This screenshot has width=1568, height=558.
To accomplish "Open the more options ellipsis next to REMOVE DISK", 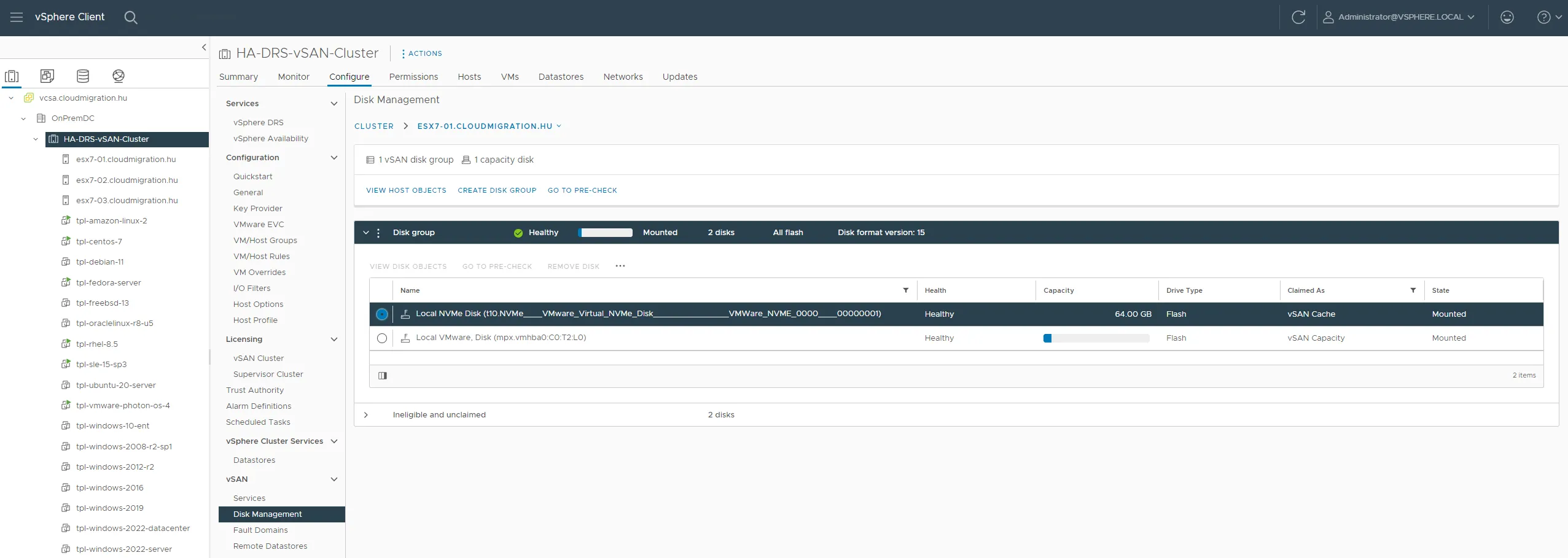I will [x=620, y=266].
